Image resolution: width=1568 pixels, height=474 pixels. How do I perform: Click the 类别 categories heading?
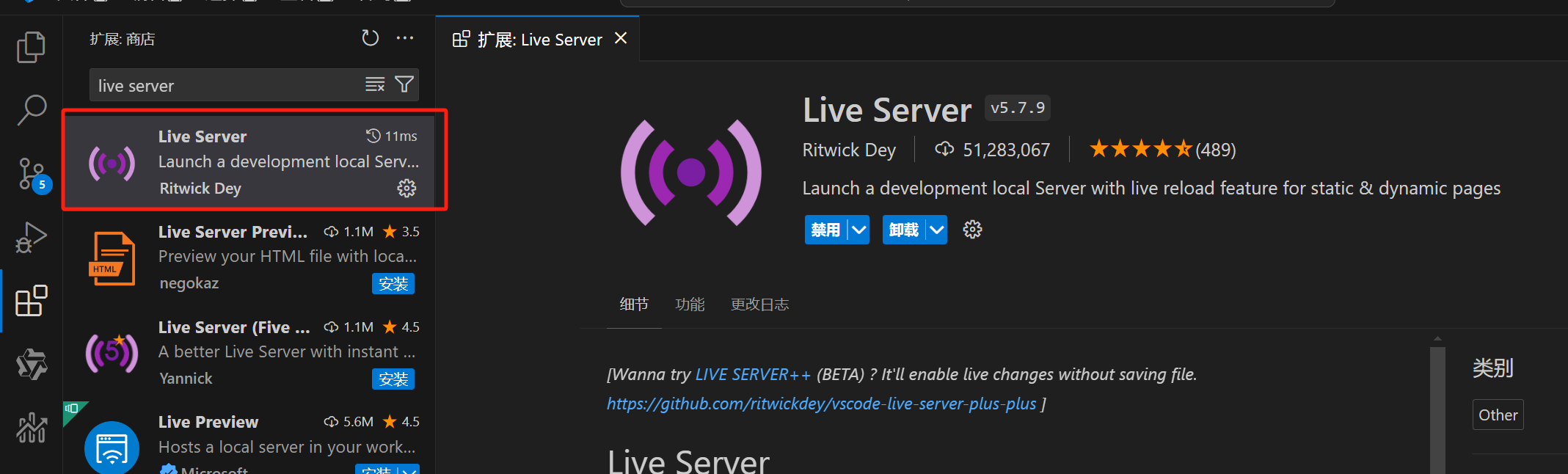point(1493,368)
